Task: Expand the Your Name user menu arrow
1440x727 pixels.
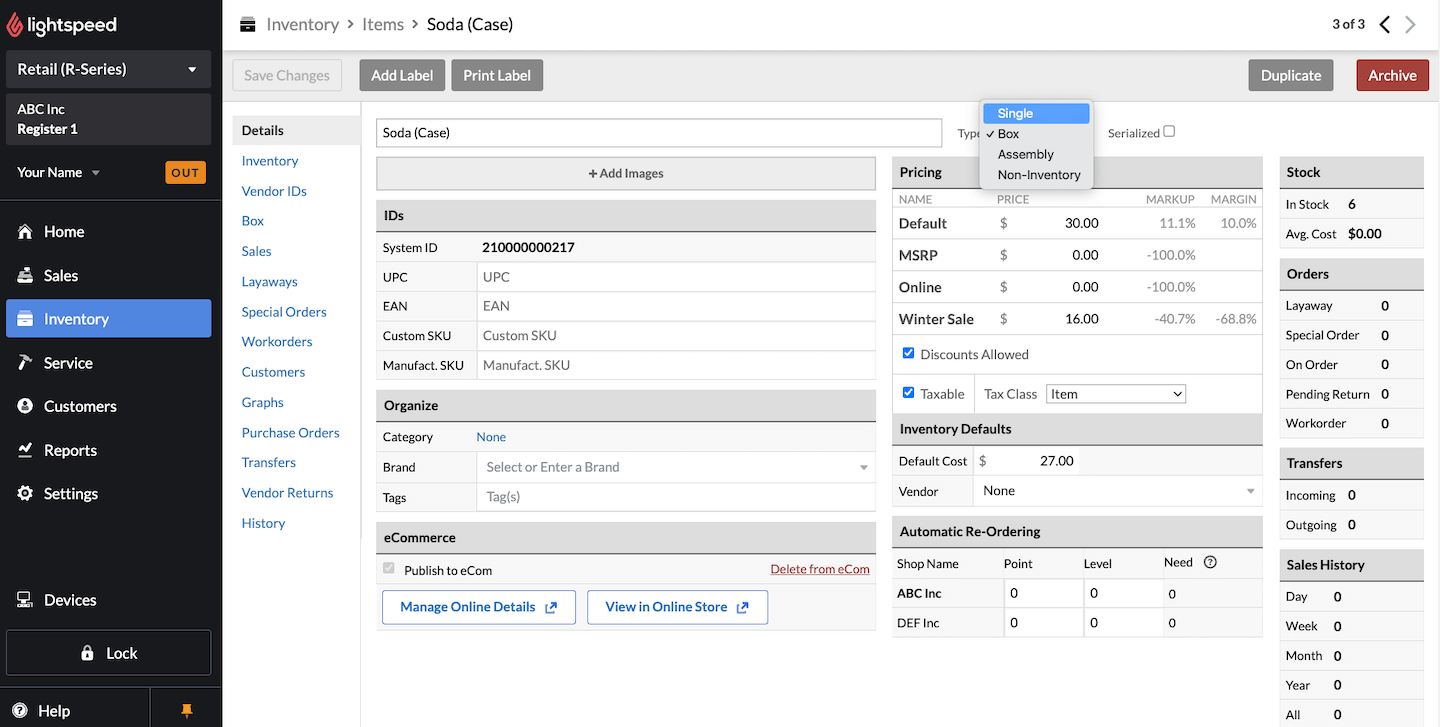Action: click(96, 173)
